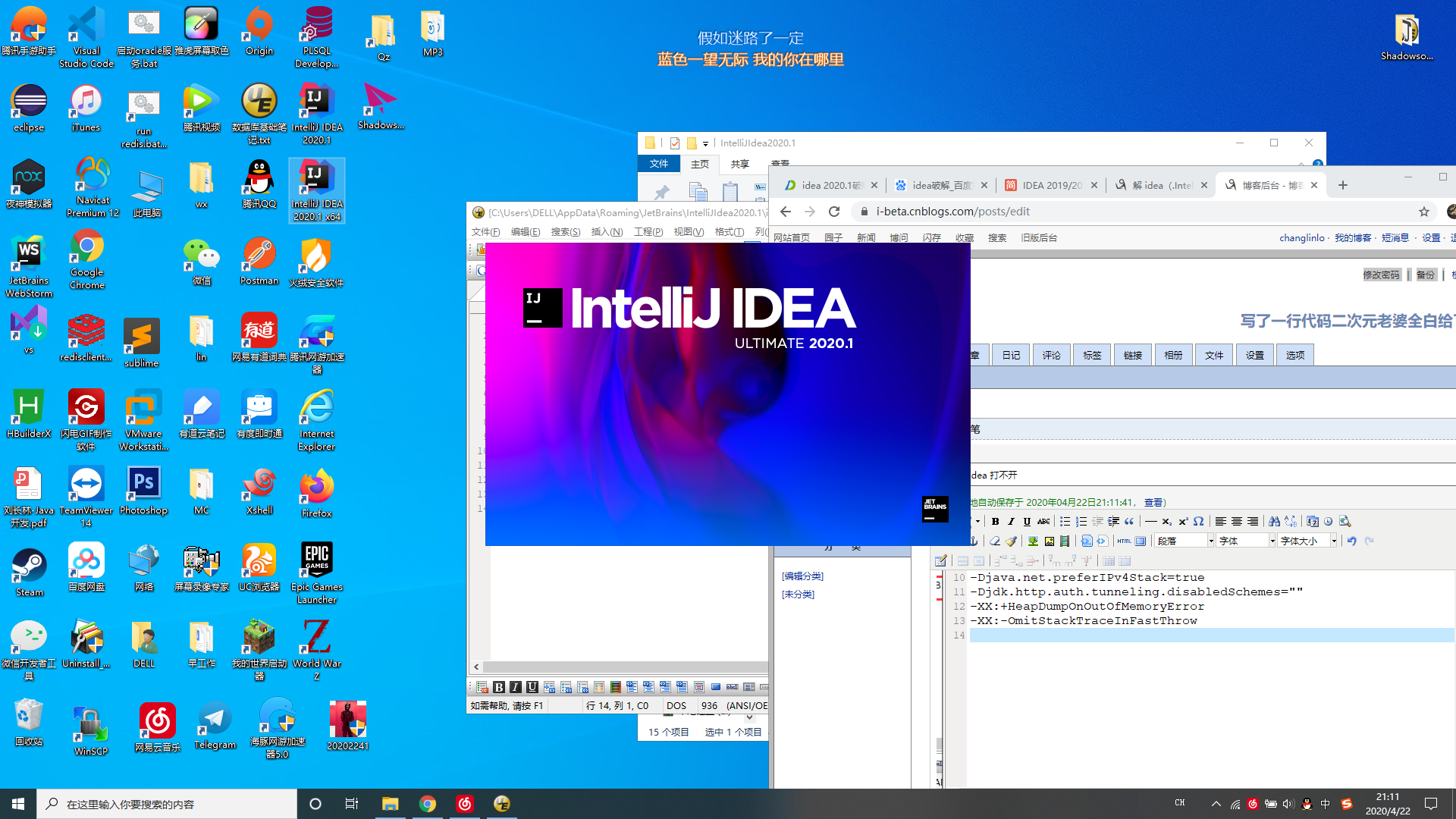Toggle left alignment in blog editor
The width and height of the screenshot is (1456, 819).
(x=1220, y=521)
